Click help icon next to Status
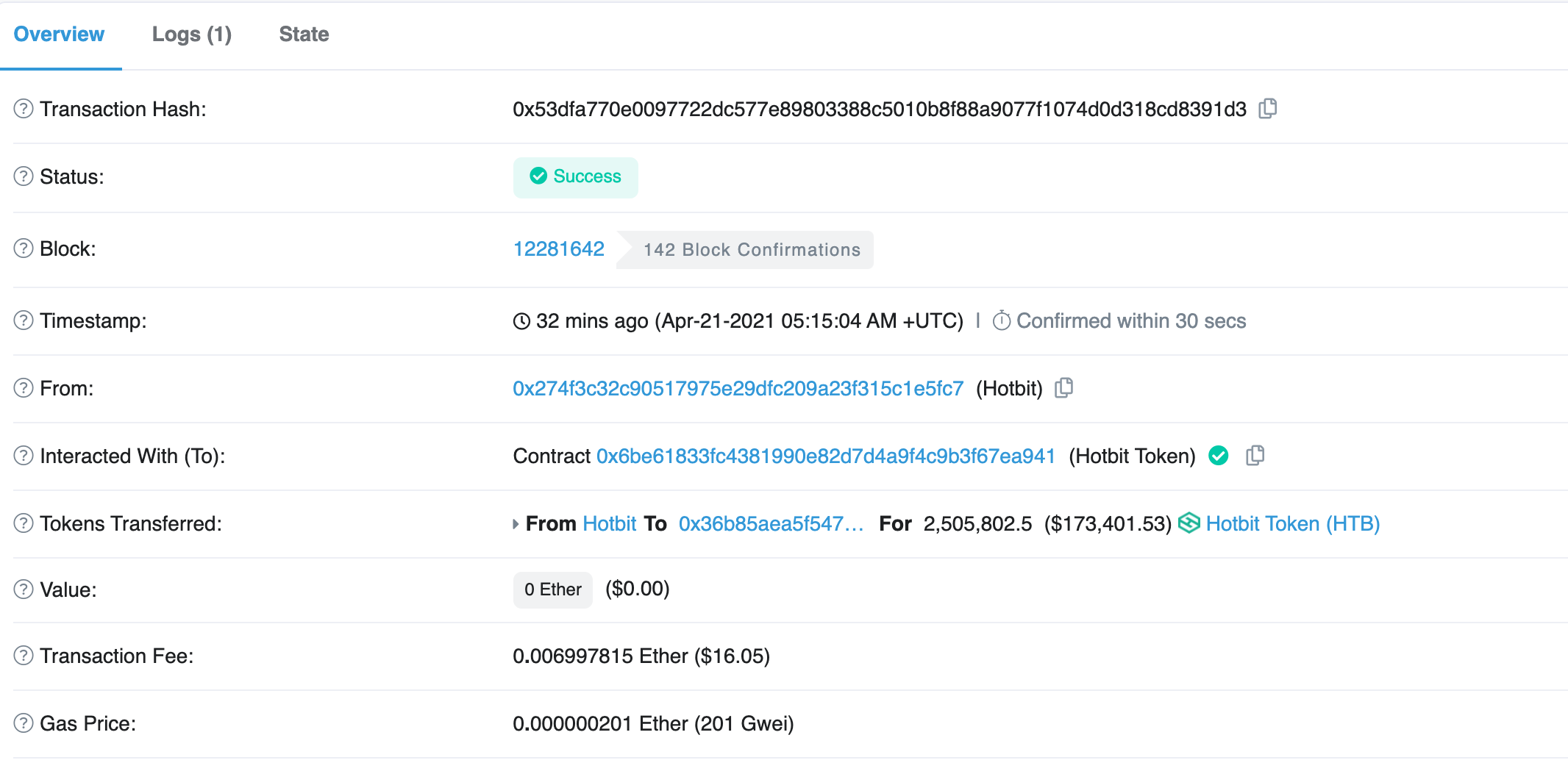Screen dimensions: 1568x760 (x=24, y=176)
